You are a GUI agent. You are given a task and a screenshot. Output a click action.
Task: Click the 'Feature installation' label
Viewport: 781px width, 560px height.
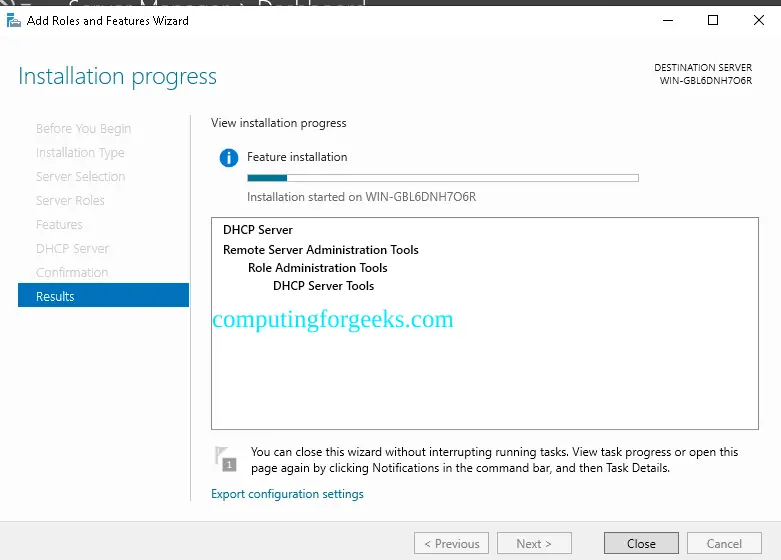tap(297, 157)
